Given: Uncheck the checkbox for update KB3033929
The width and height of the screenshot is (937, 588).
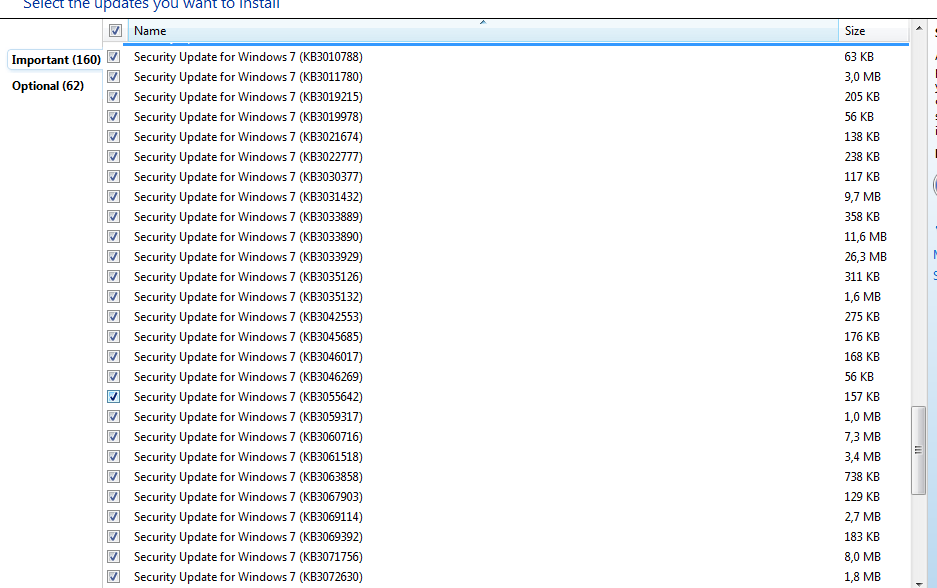Looking at the screenshot, I should tap(114, 257).
